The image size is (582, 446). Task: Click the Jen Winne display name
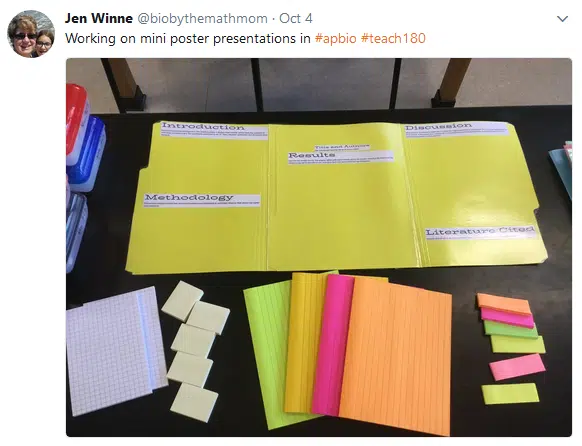point(99,18)
